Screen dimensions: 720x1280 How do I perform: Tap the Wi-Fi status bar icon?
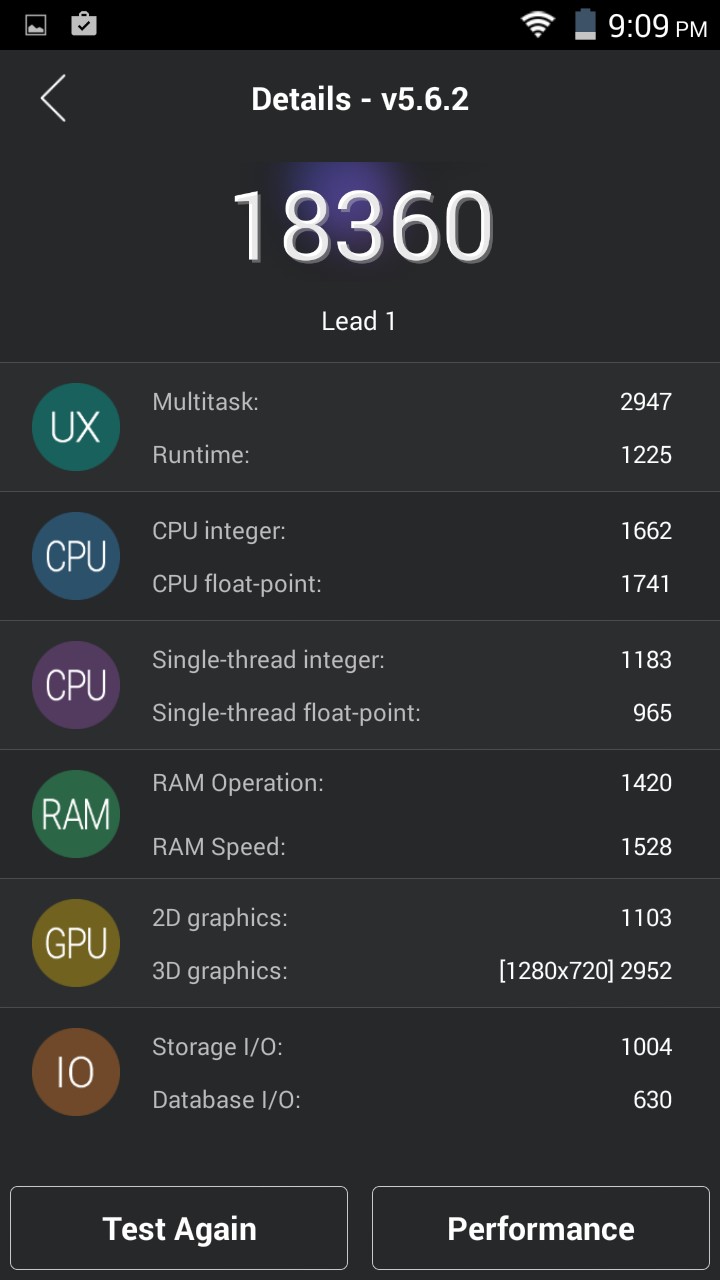click(x=538, y=25)
